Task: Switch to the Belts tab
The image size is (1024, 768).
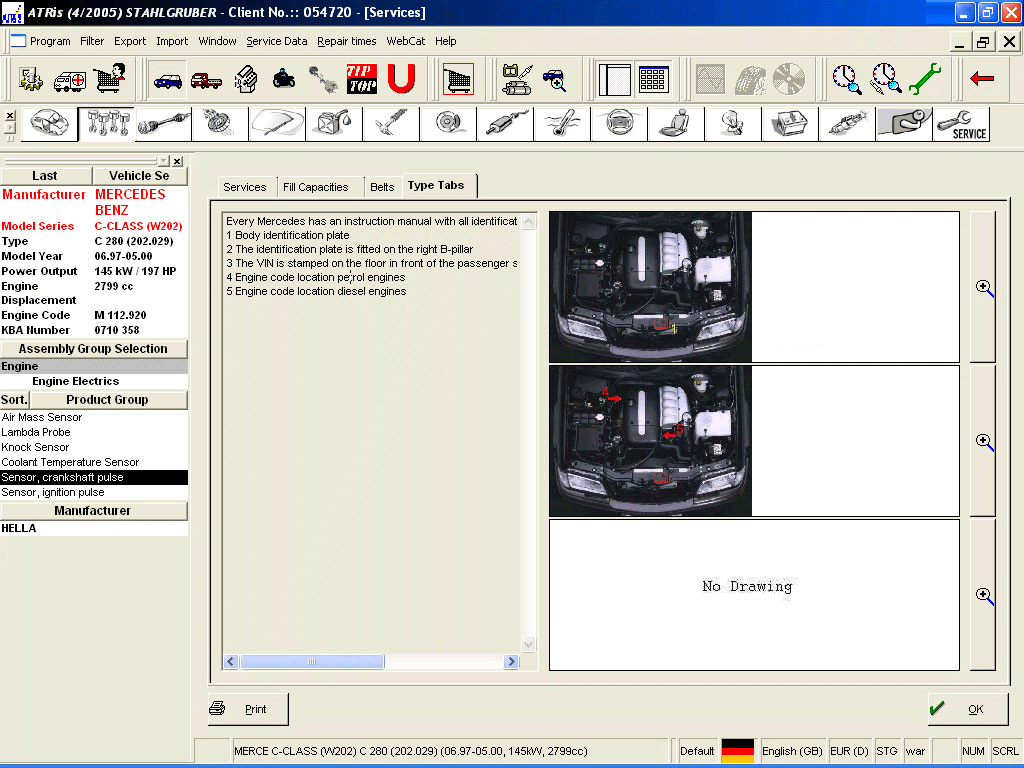Action: pyautogui.click(x=382, y=187)
